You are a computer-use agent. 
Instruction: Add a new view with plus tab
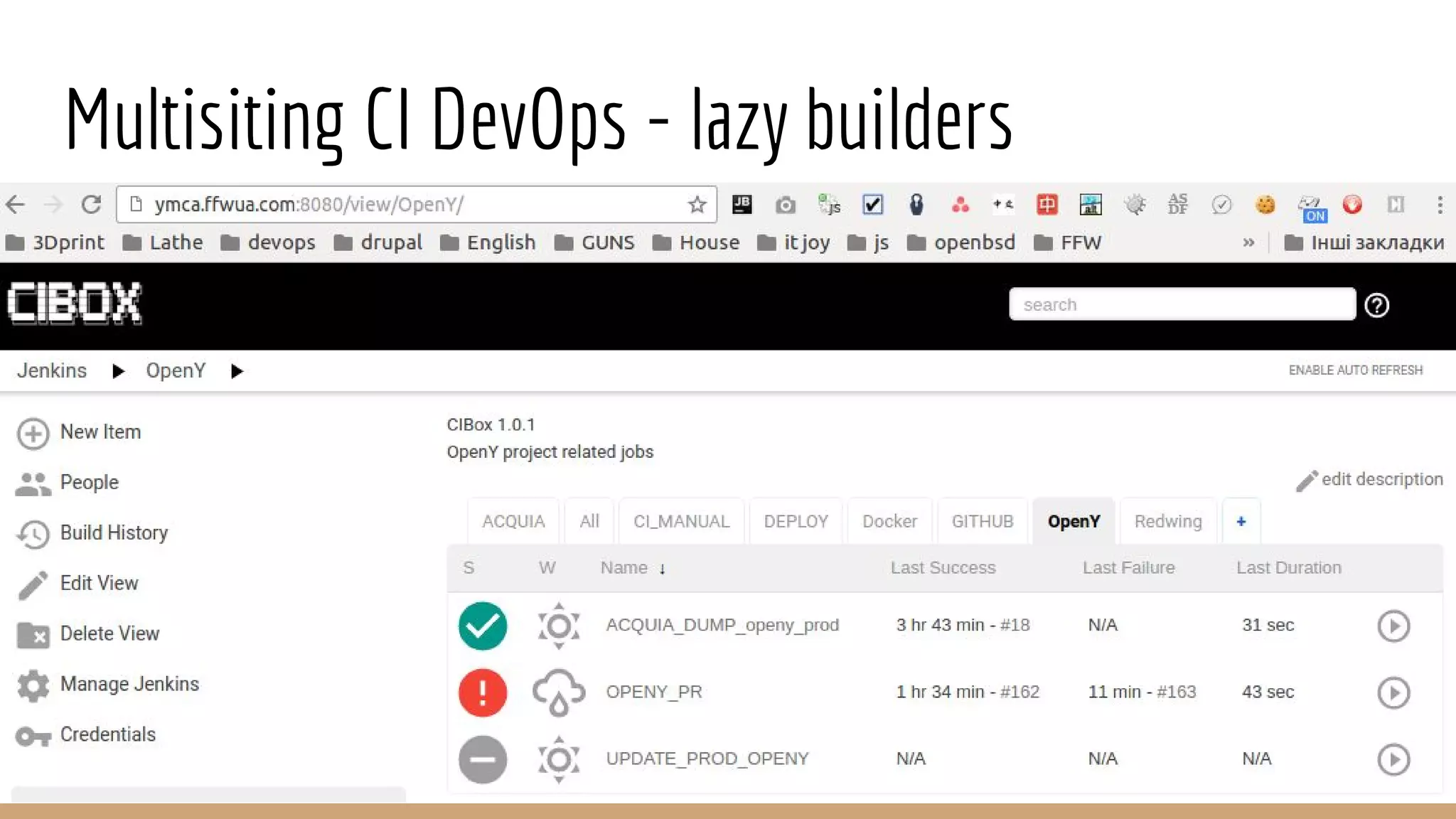click(1241, 522)
